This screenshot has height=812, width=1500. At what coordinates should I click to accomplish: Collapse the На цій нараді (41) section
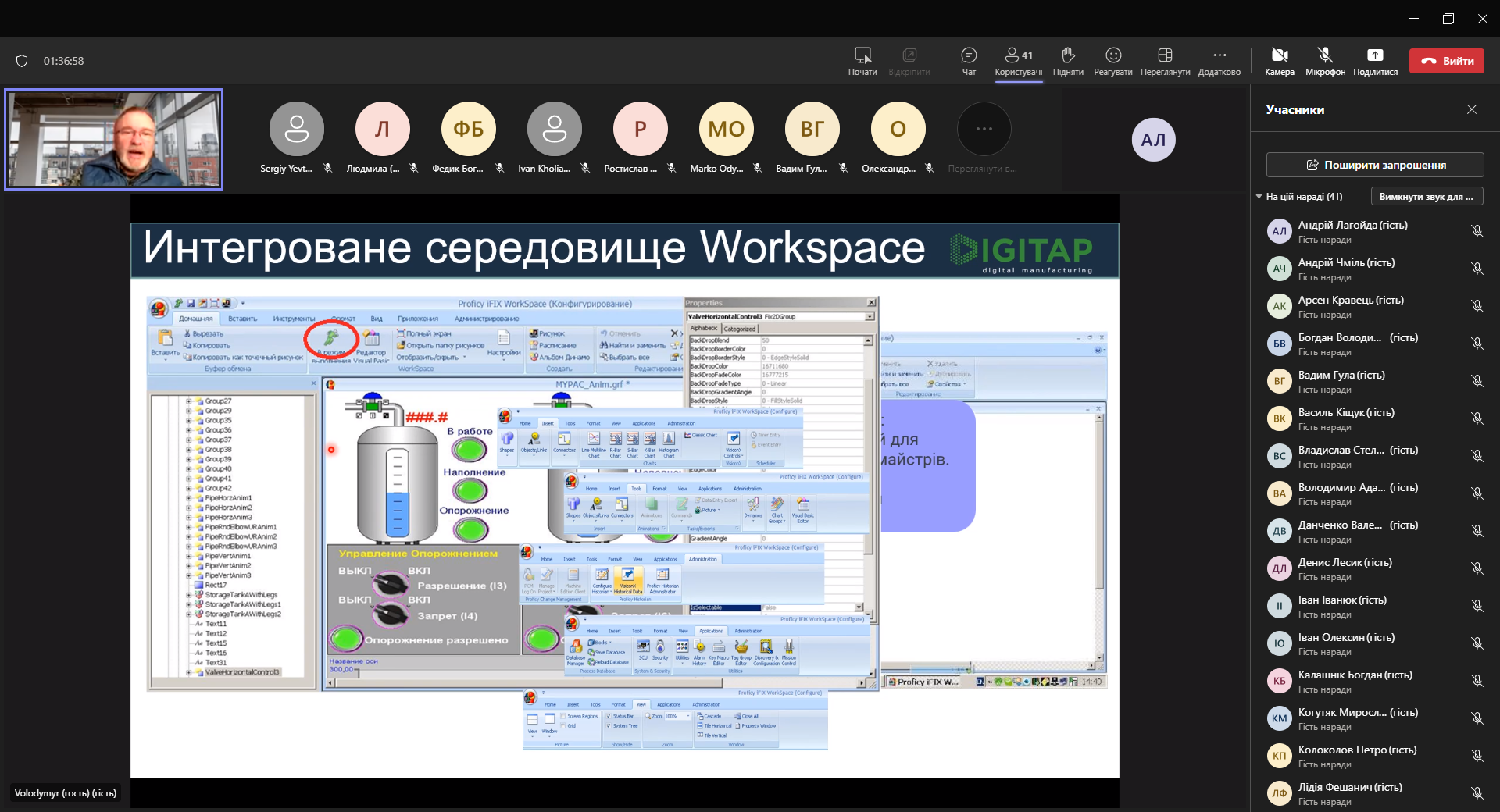pos(1259,197)
